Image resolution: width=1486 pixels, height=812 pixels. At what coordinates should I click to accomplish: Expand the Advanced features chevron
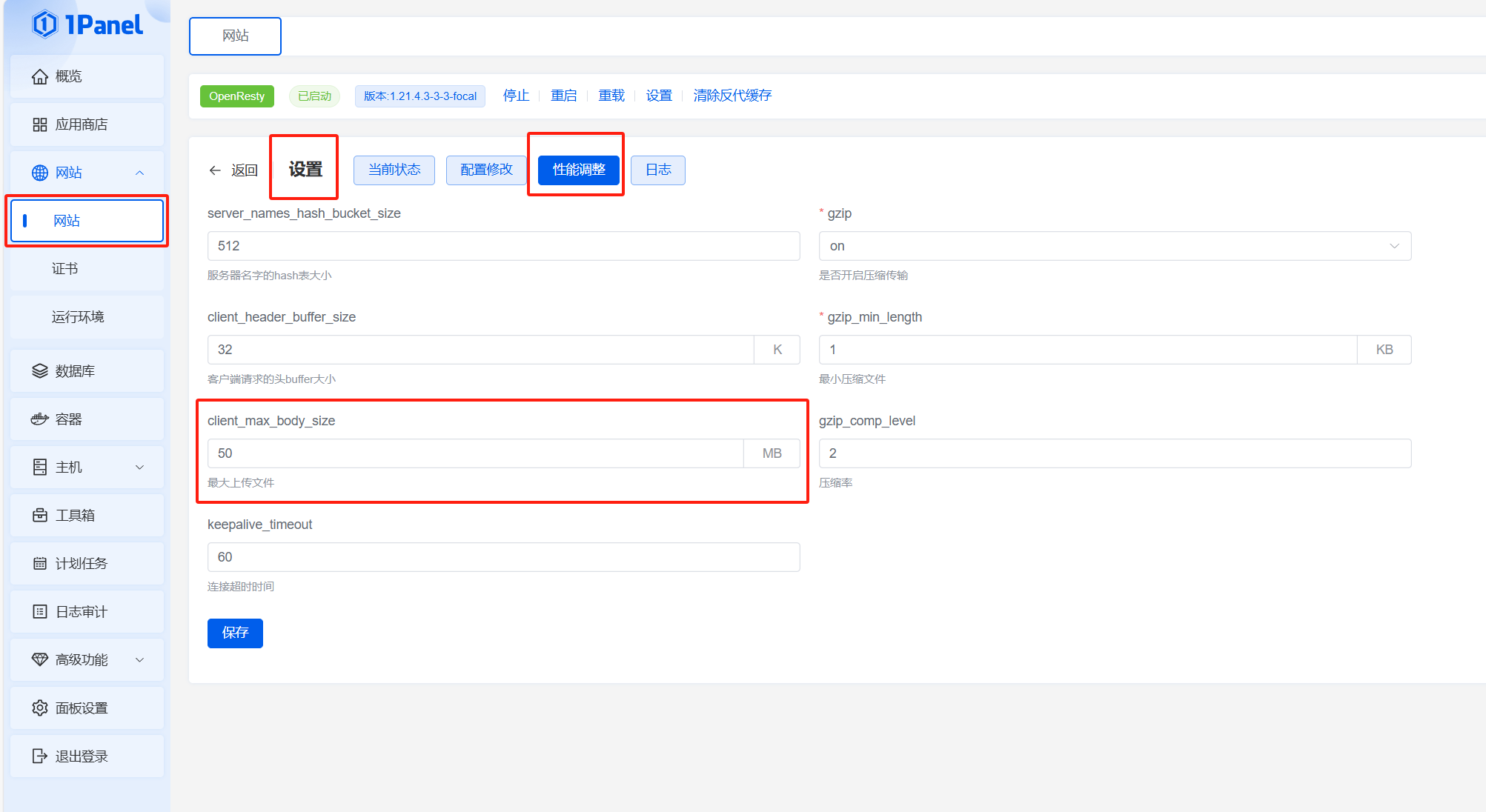139,660
